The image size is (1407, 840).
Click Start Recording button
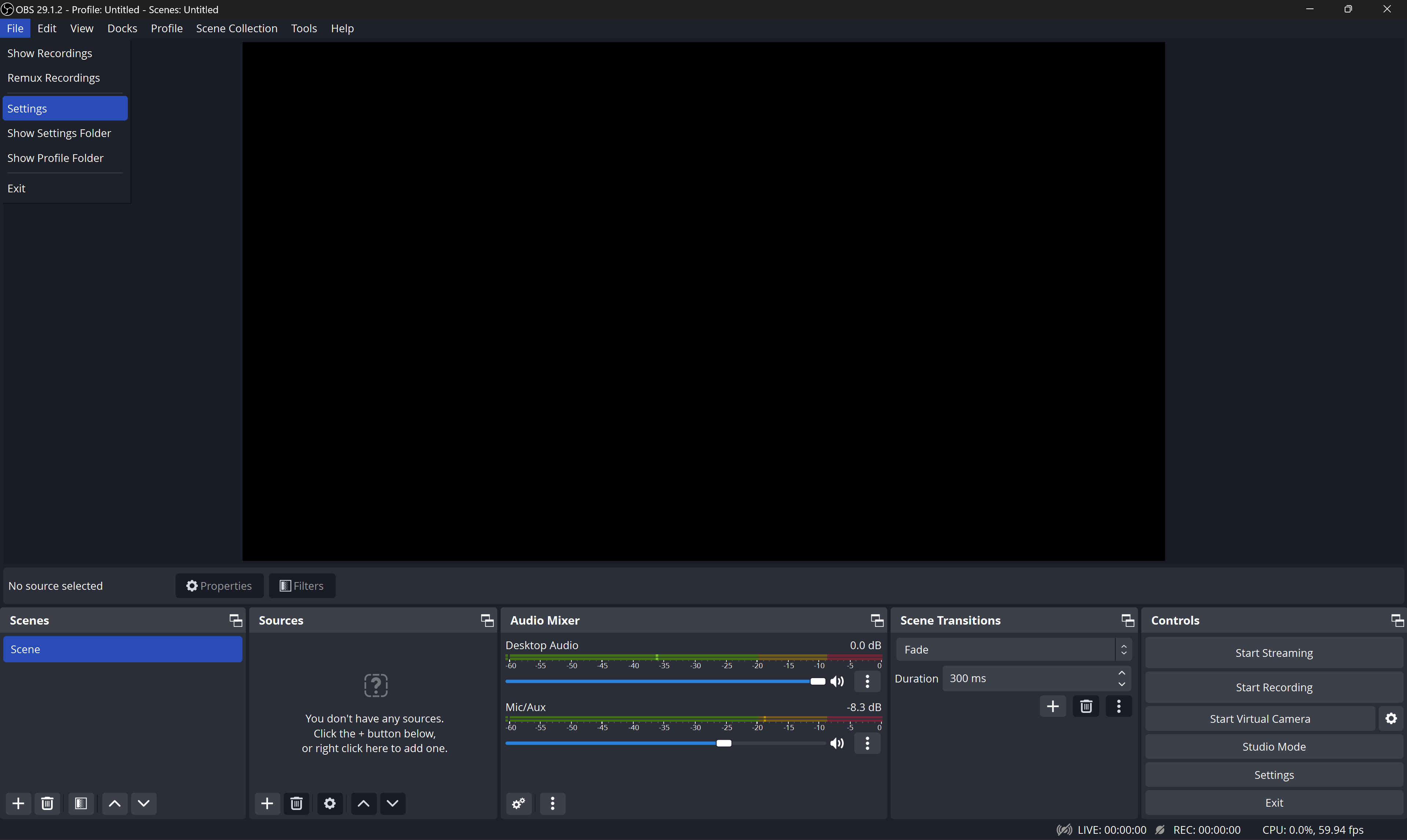[1273, 687]
